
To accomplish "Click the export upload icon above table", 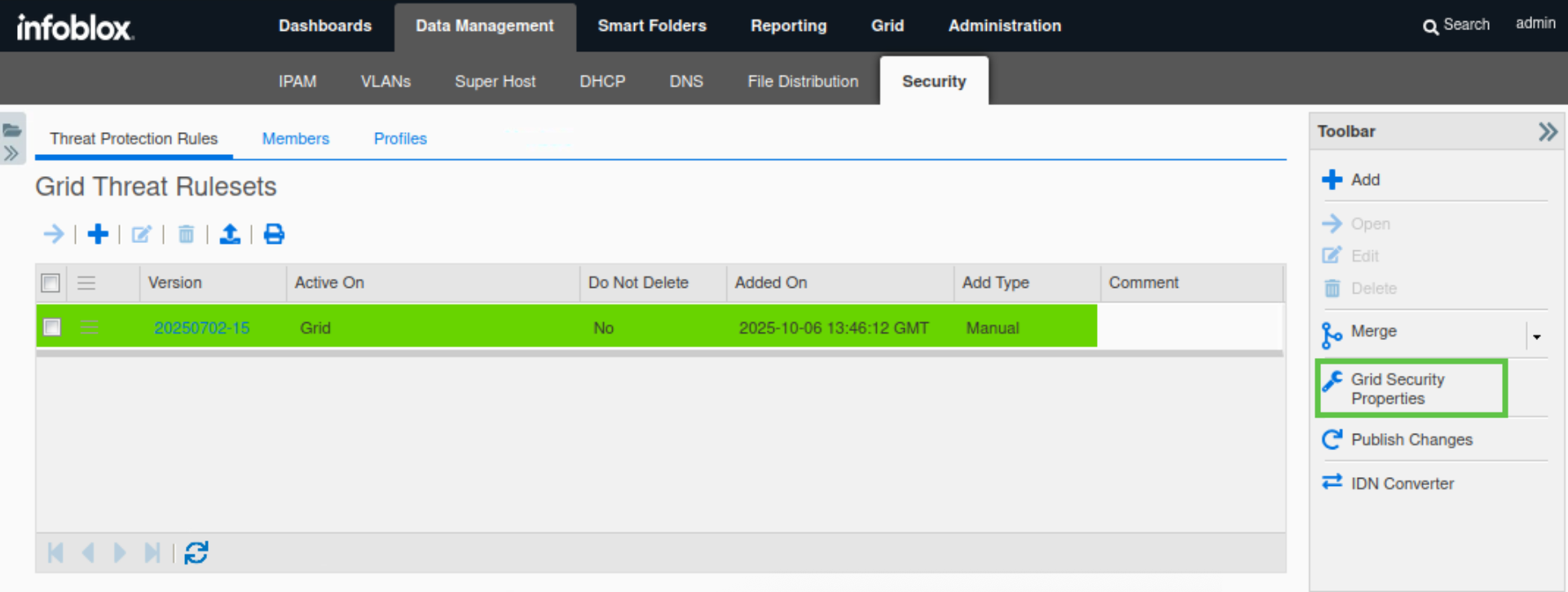I will click(230, 235).
